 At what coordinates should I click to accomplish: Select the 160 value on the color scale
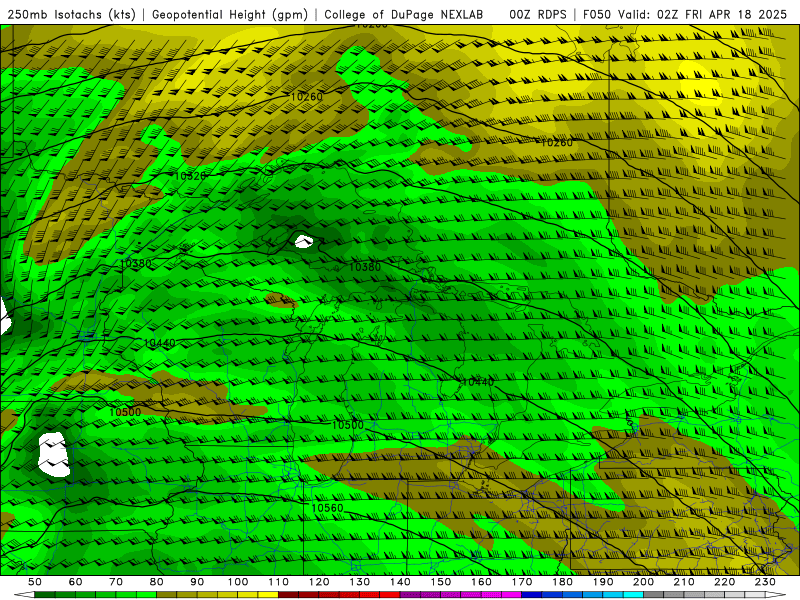click(x=481, y=582)
